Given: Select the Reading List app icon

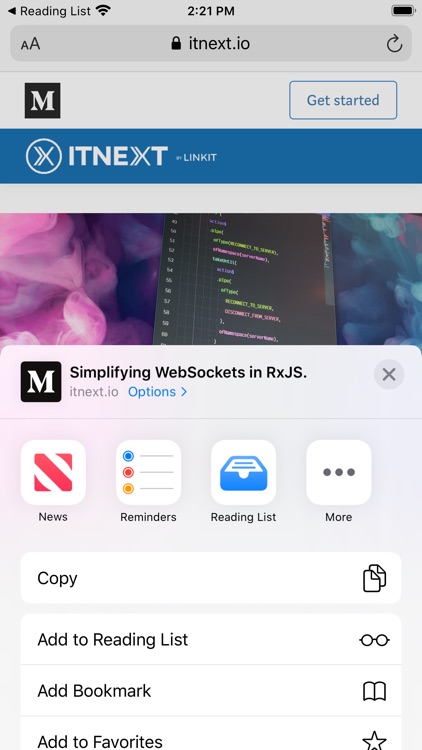Looking at the screenshot, I should 244,472.
